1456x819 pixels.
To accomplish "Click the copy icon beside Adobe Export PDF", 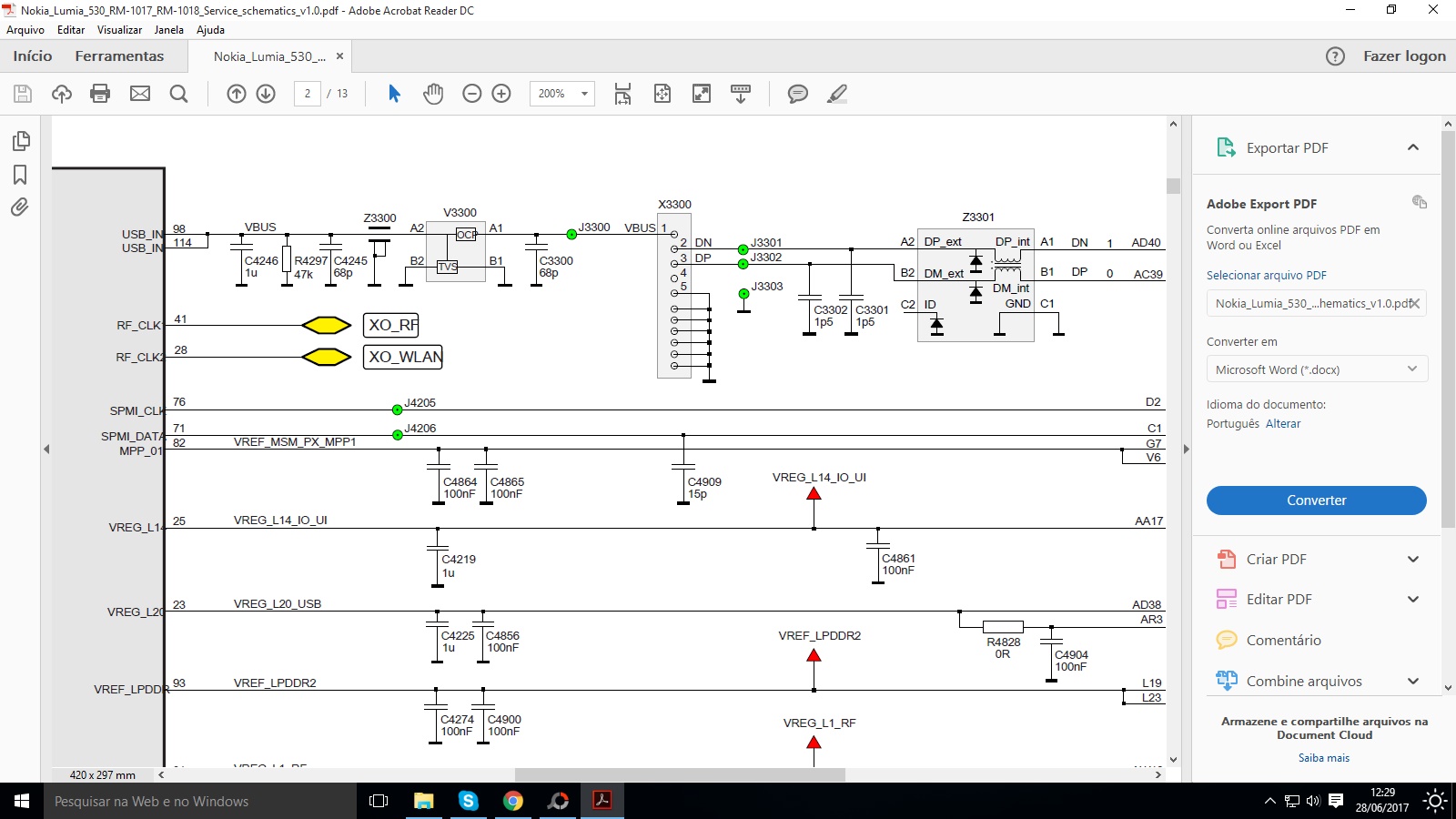I will [1419, 202].
